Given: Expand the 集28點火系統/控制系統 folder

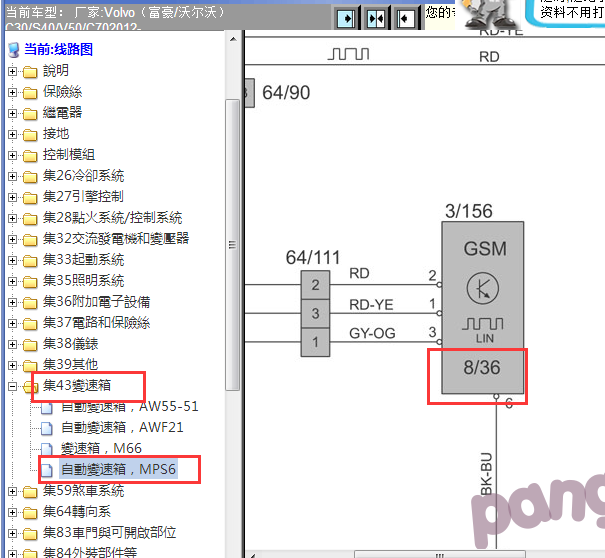Looking at the screenshot, I should [x=12, y=218].
